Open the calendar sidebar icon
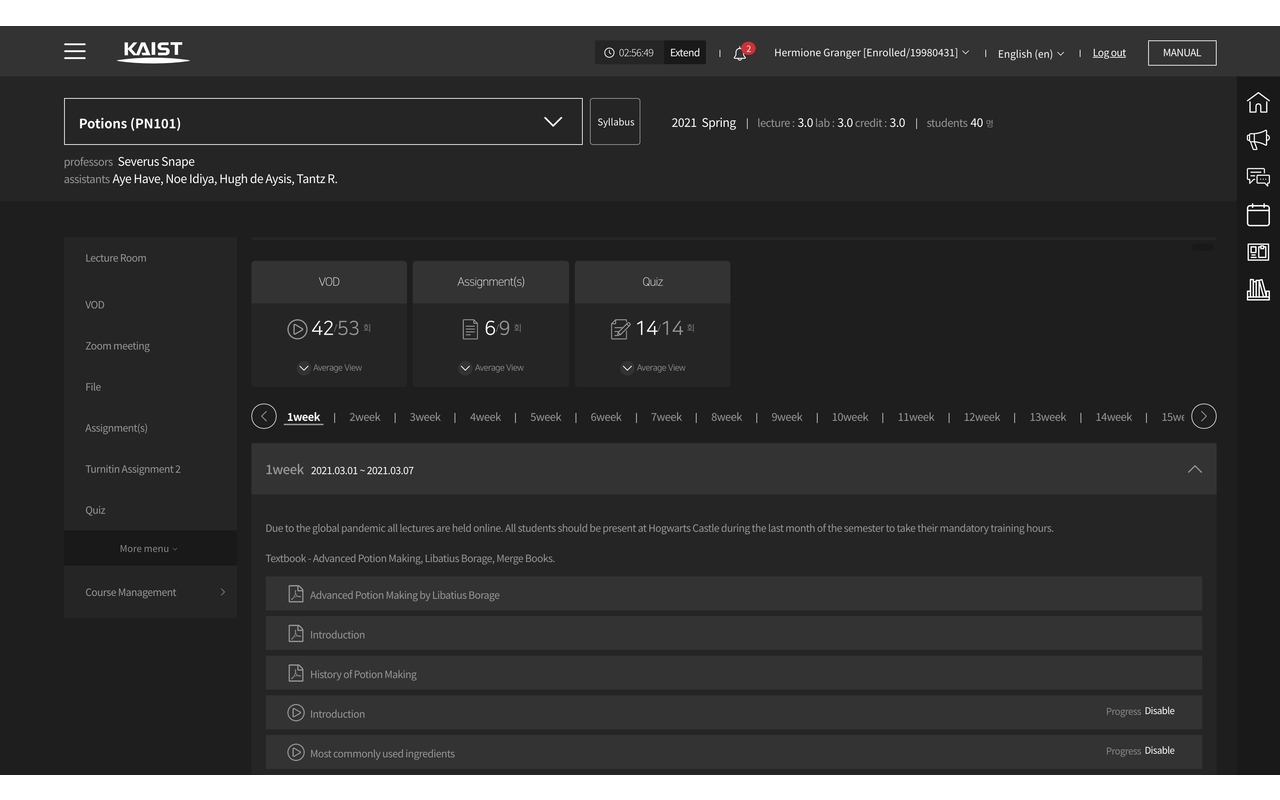Image resolution: width=1280 pixels, height=800 pixels. tap(1258, 214)
